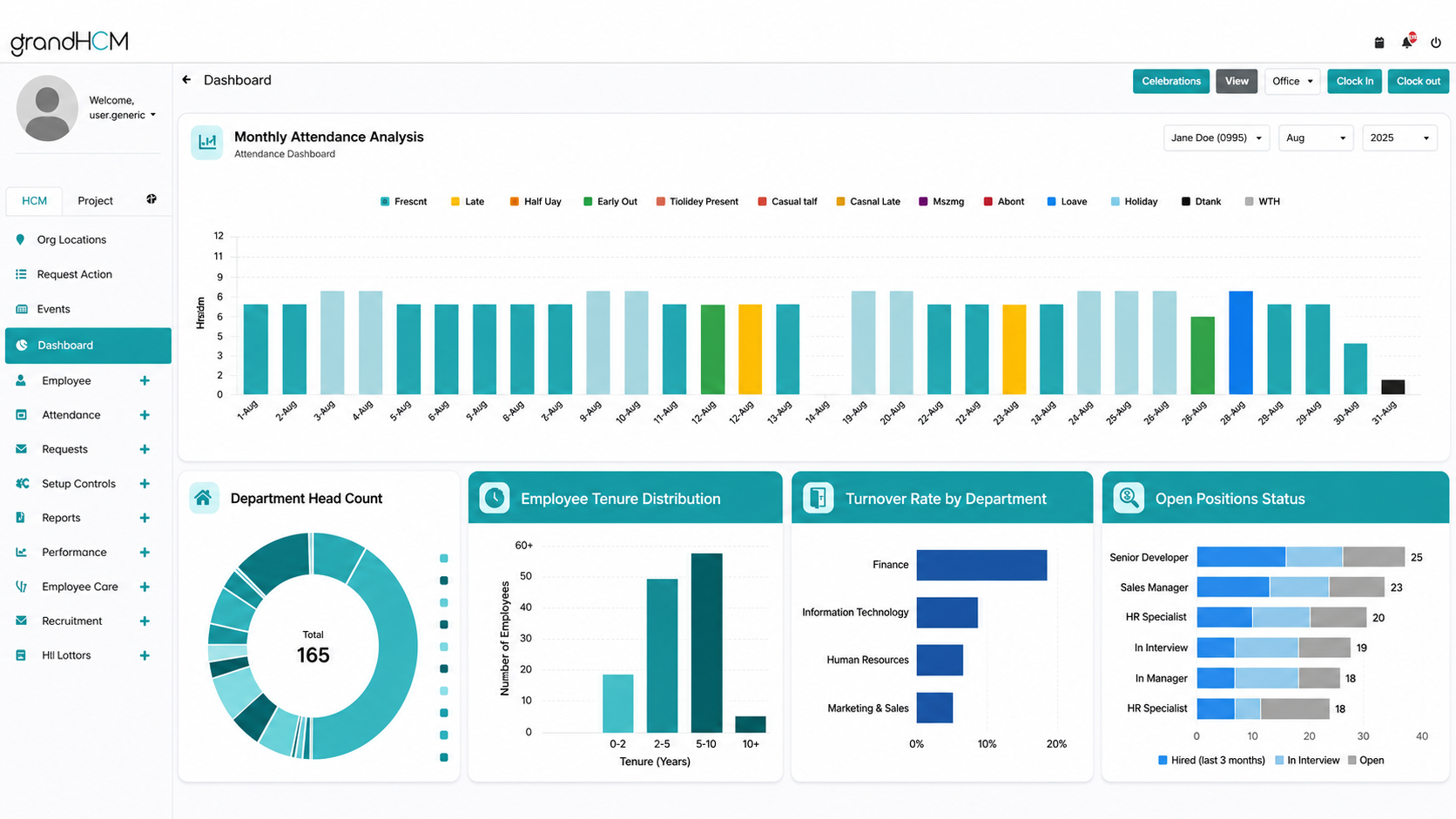Screen dimensions: 1456x819
Task: Open the 2025 year dropdown
Action: pyautogui.click(x=1399, y=138)
